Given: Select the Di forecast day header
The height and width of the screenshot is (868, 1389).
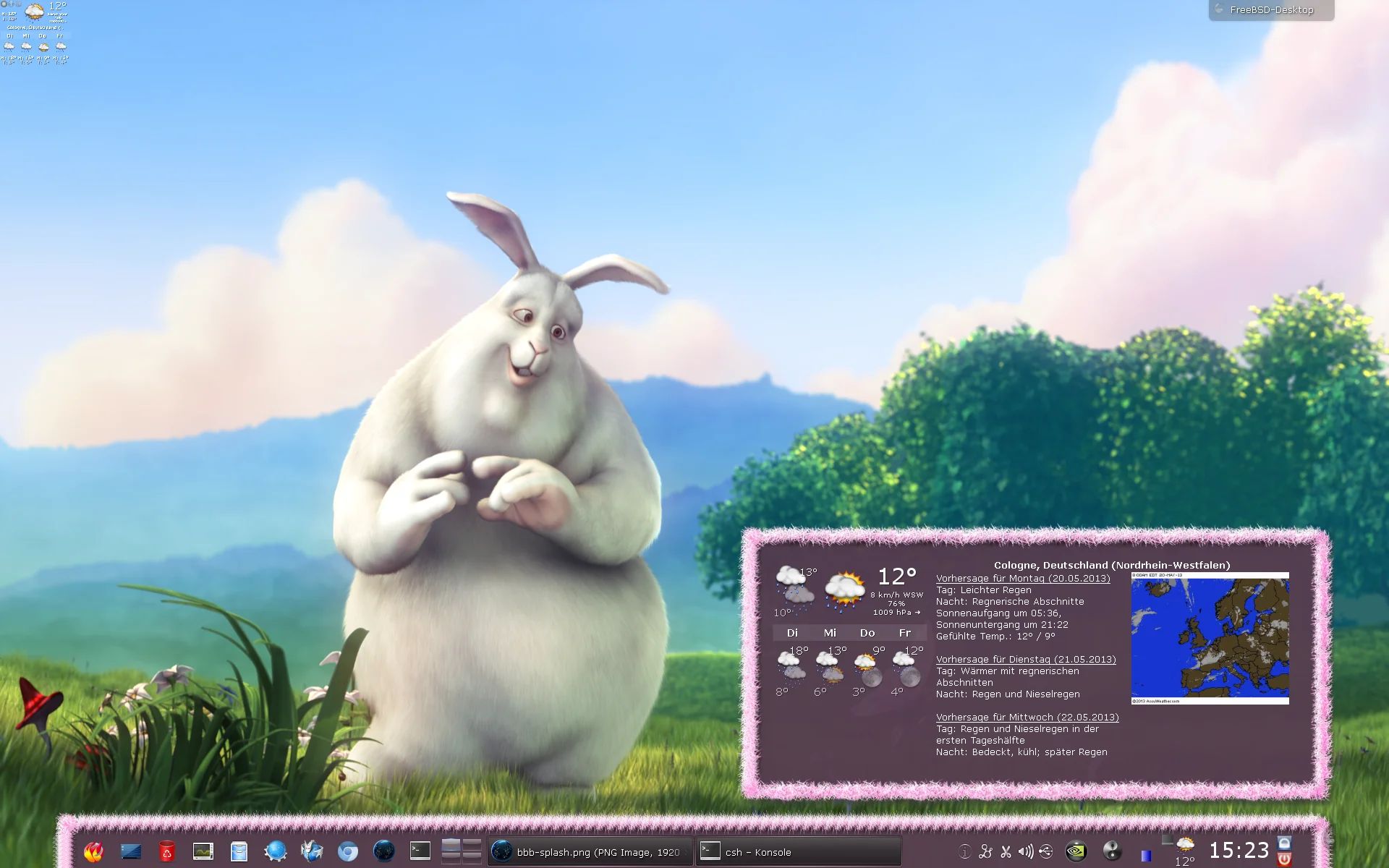Looking at the screenshot, I should pos(792,633).
